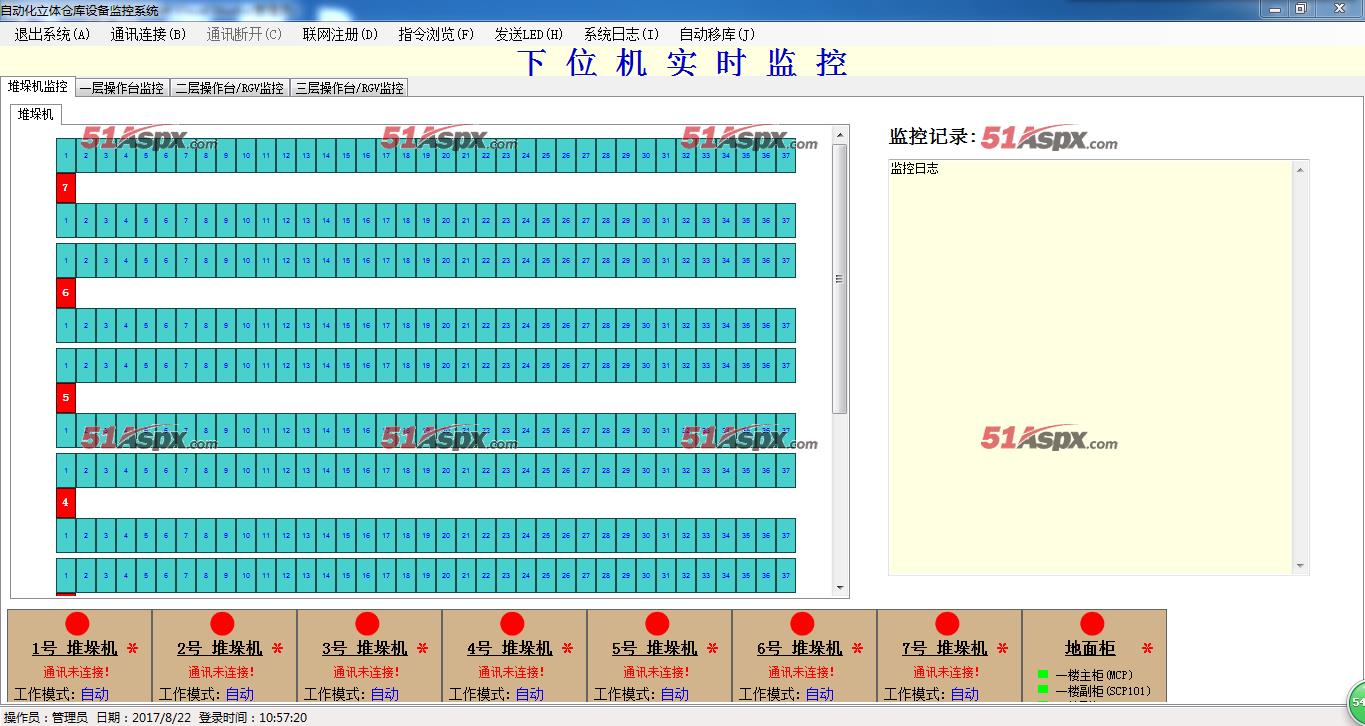
Task: Switch to the 三层操作台/RGV监控 tab
Action: [350, 88]
